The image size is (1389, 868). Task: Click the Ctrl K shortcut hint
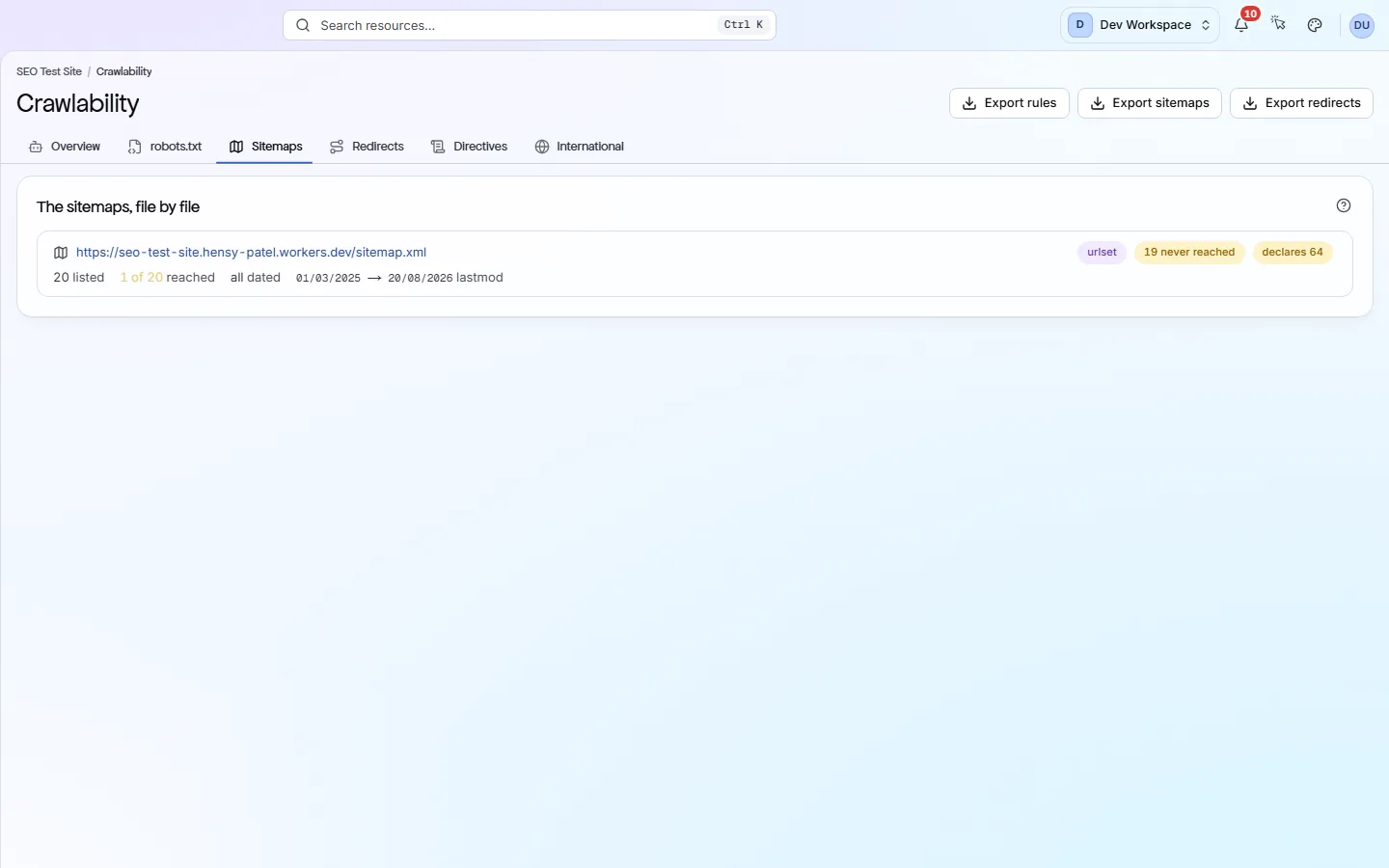[744, 25]
